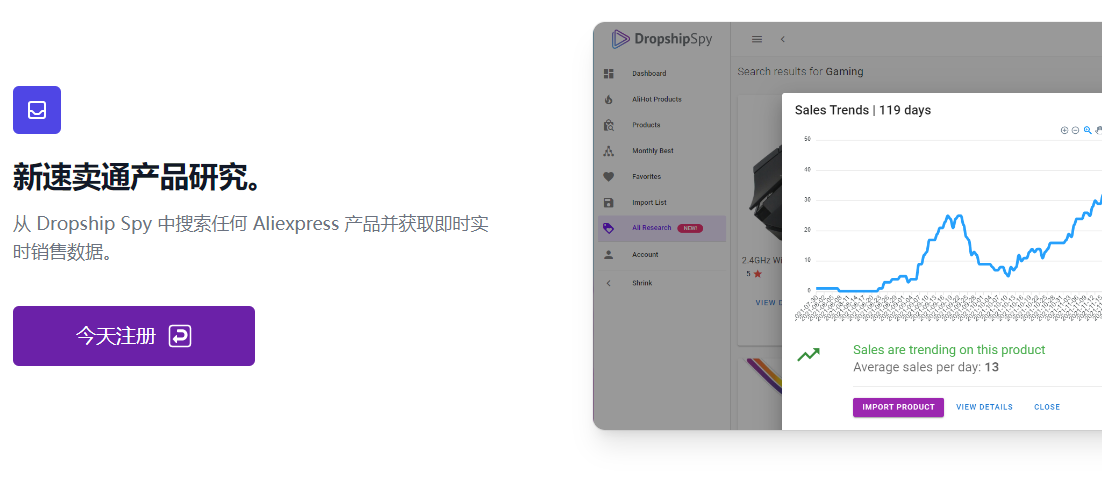Click 'Sales are trending on this product' text
The image size is (1102, 479).
pyautogui.click(x=949, y=350)
